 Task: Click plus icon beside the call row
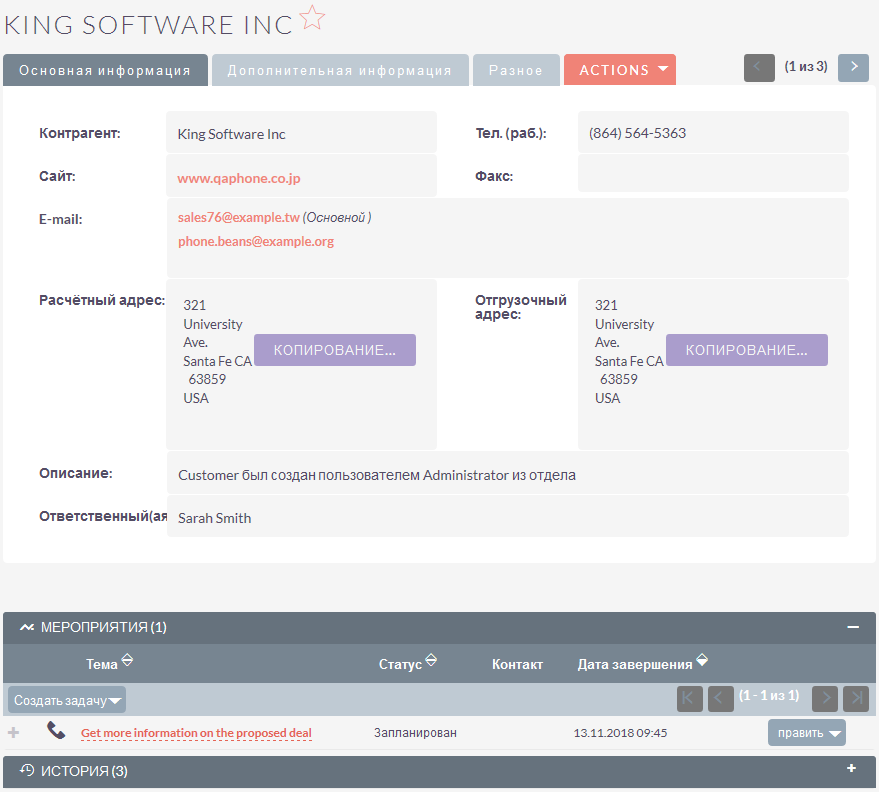click(14, 733)
